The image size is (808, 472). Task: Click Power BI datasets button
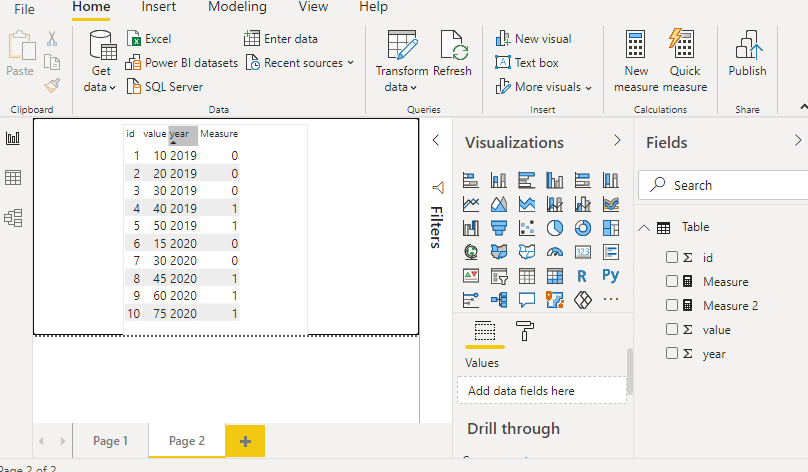[x=182, y=63]
